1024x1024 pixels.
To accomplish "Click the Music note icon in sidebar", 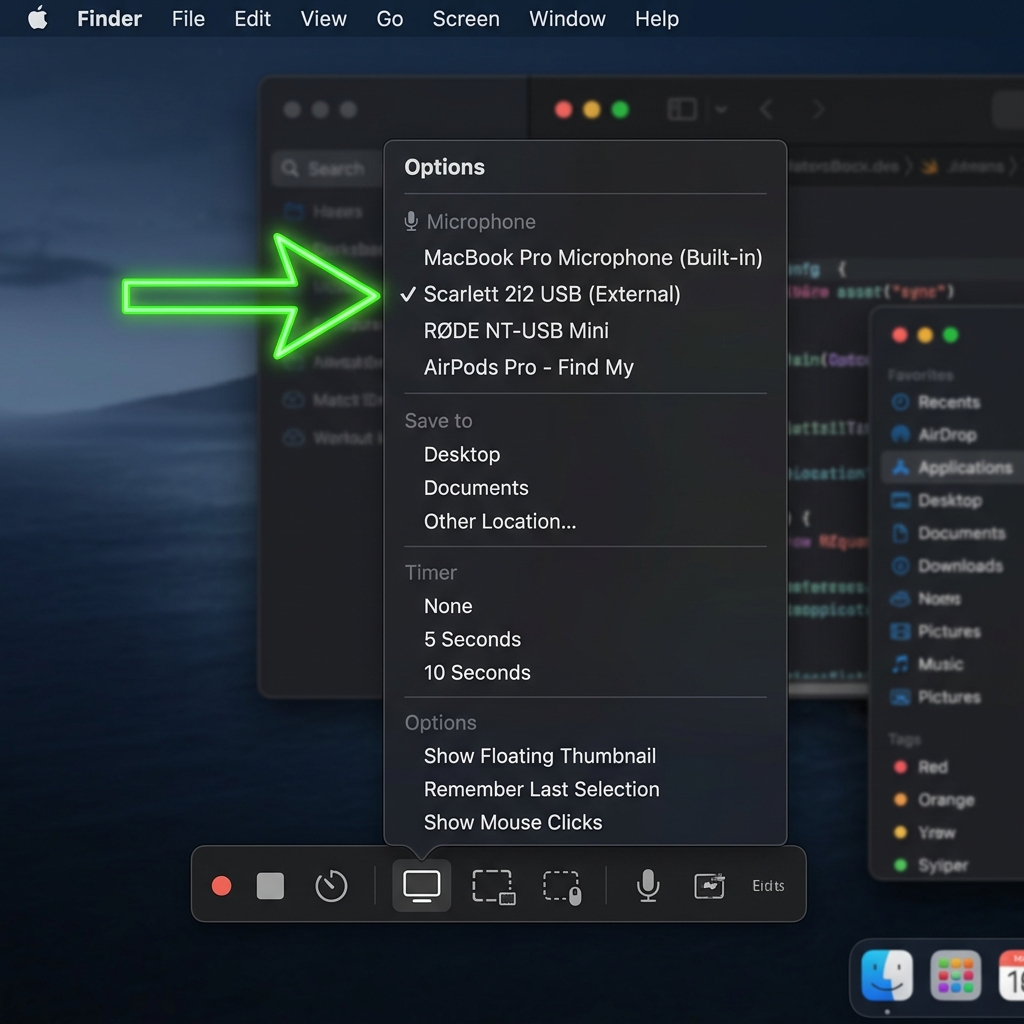I will pyautogui.click(x=901, y=664).
